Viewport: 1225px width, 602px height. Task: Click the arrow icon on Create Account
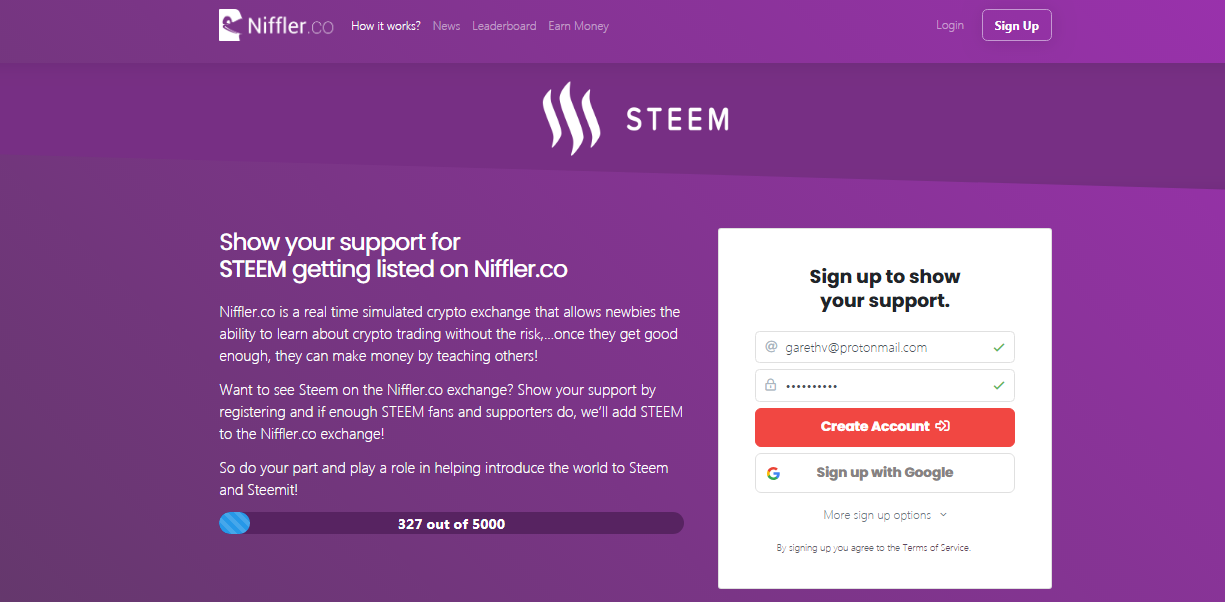[942, 426]
